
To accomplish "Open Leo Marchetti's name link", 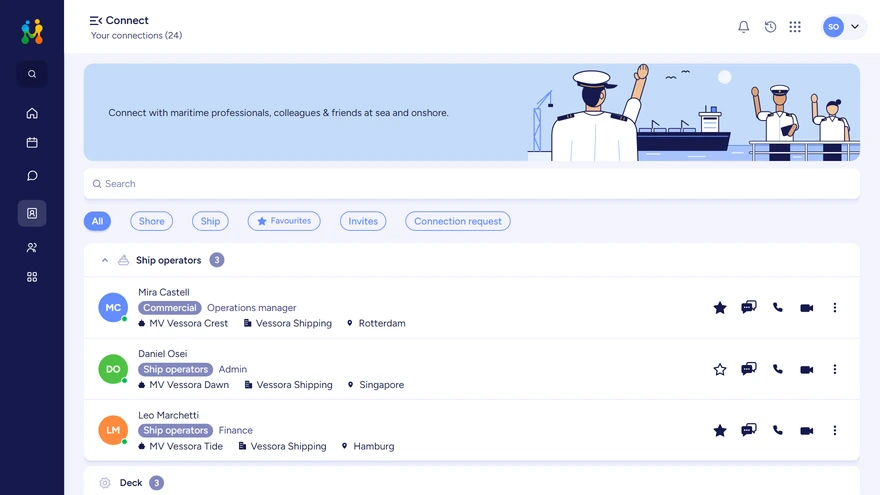I will pos(168,415).
